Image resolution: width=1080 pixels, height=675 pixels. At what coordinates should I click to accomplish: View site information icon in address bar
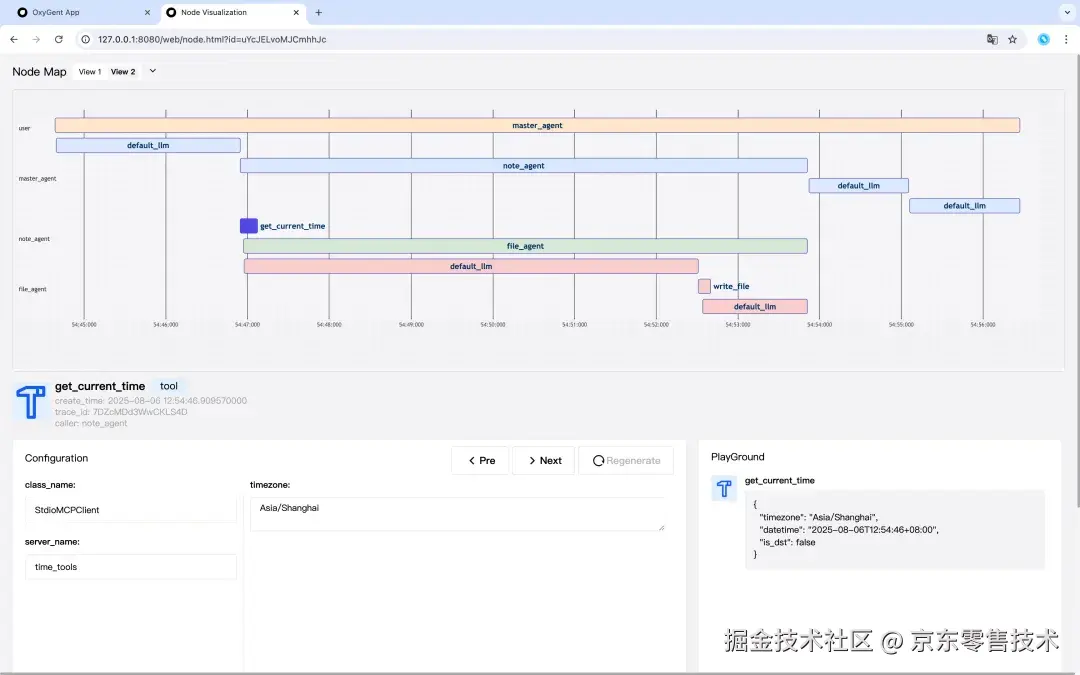[x=85, y=39]
